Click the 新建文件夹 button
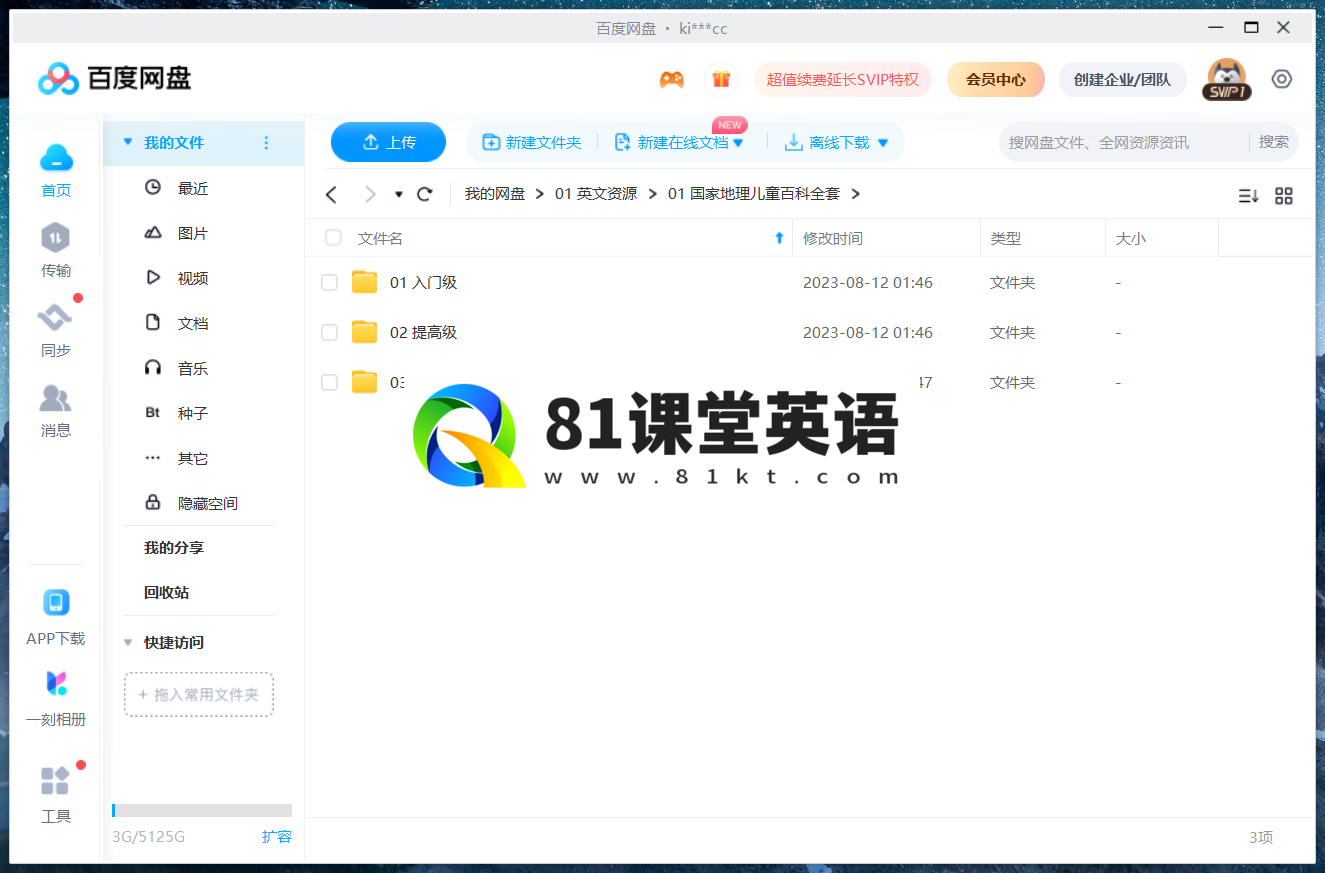Screen dimensions: 1325x873 [531, 142]
